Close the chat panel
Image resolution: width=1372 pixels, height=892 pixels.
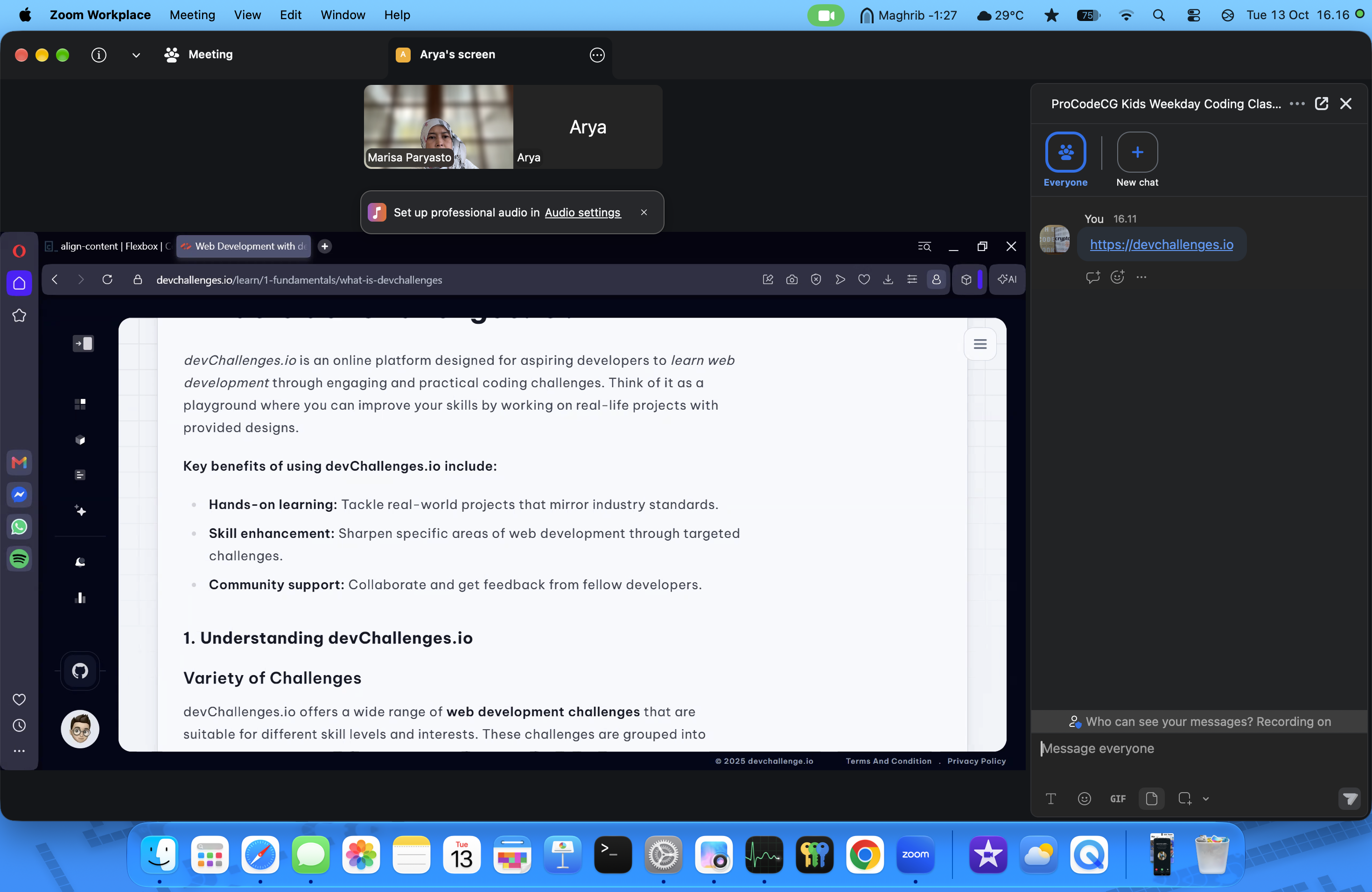(1345, 104)
